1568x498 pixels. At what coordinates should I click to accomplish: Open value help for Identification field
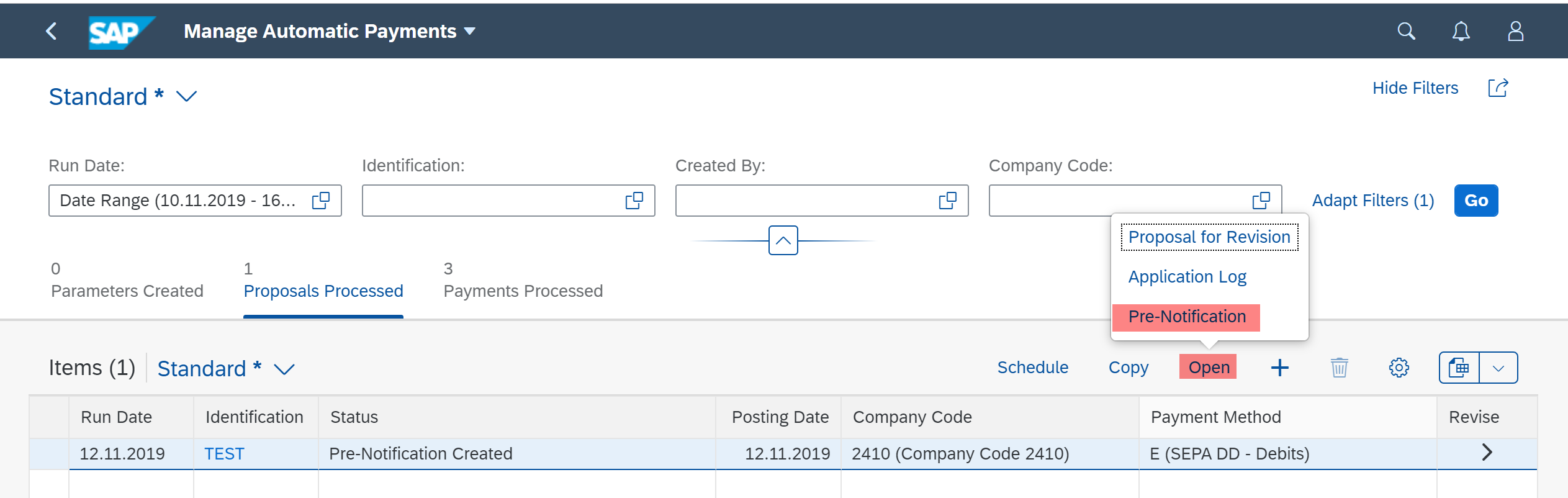pyautogui.click(x=634, y=201)
